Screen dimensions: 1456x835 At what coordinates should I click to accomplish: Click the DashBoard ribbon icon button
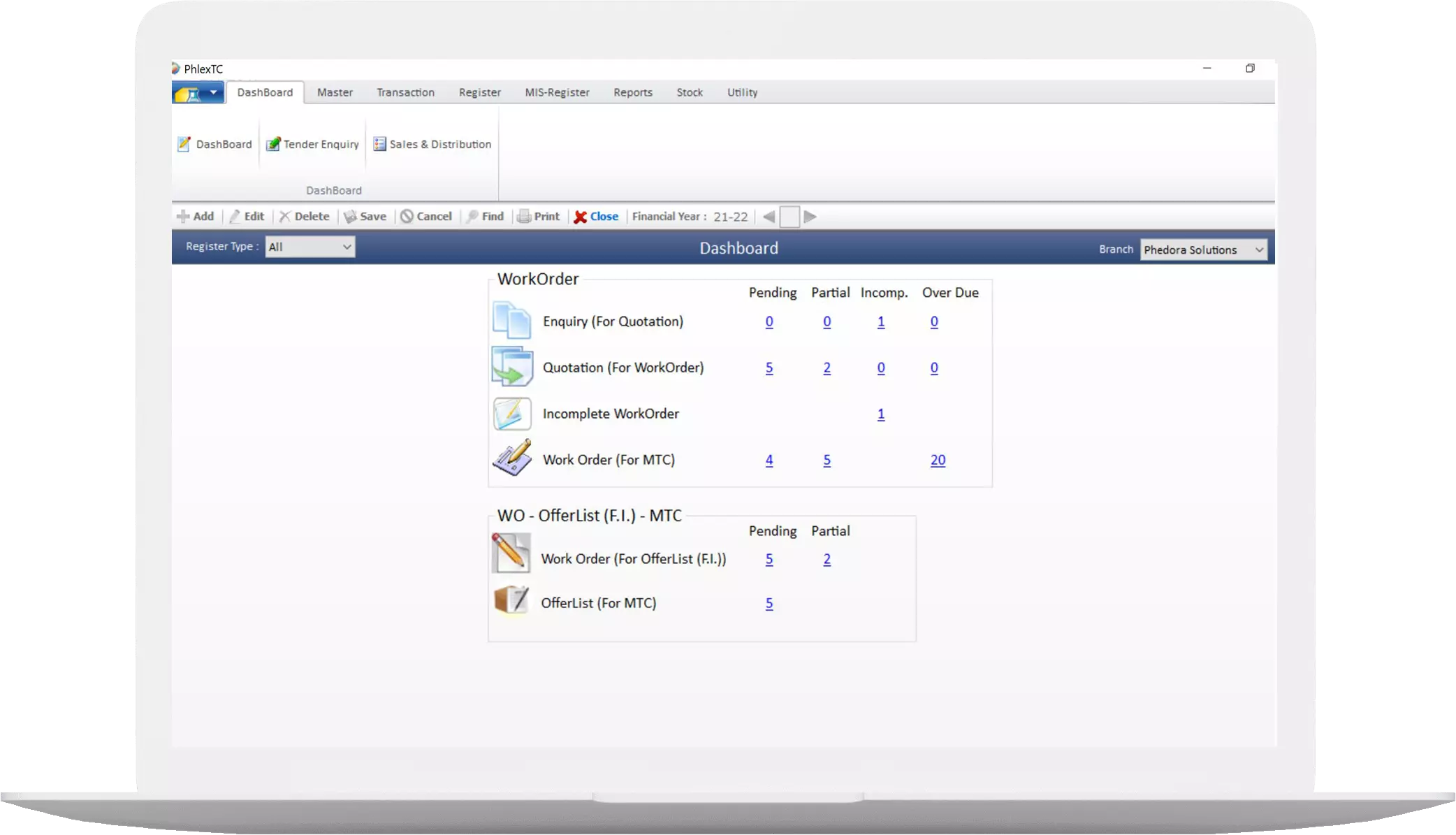coord(214,144)
